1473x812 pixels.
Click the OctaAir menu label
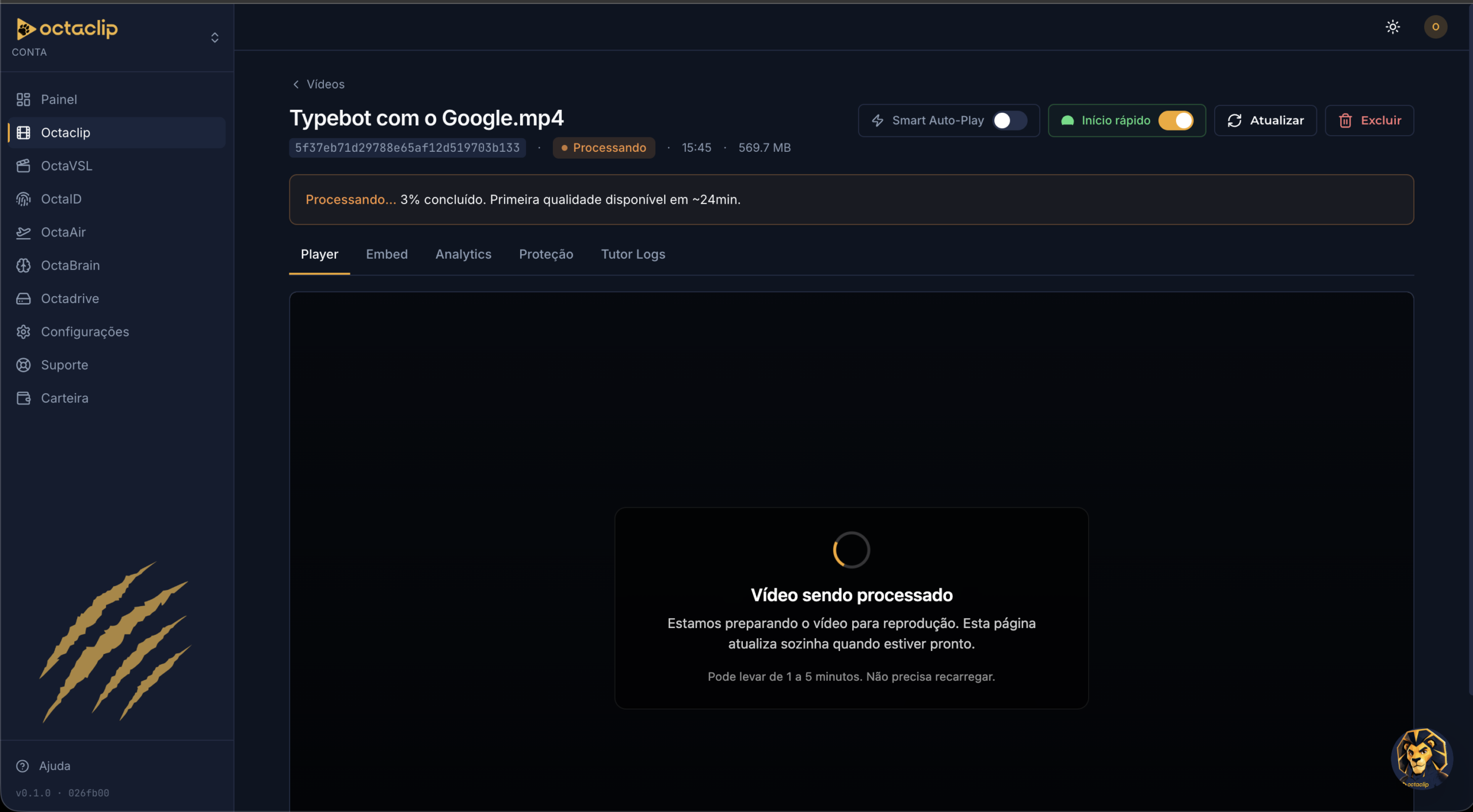tap(63, 232)
